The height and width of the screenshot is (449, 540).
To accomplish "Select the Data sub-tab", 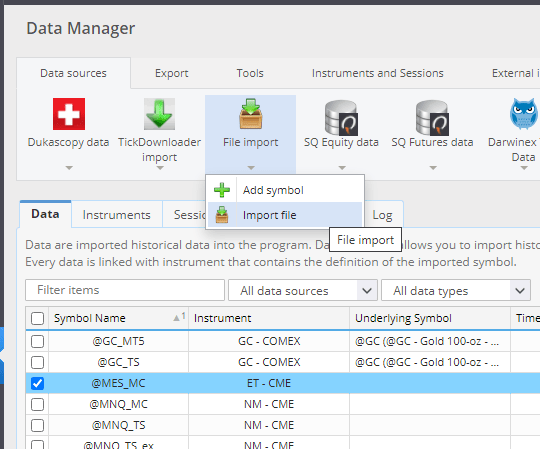I will (45, 214).
